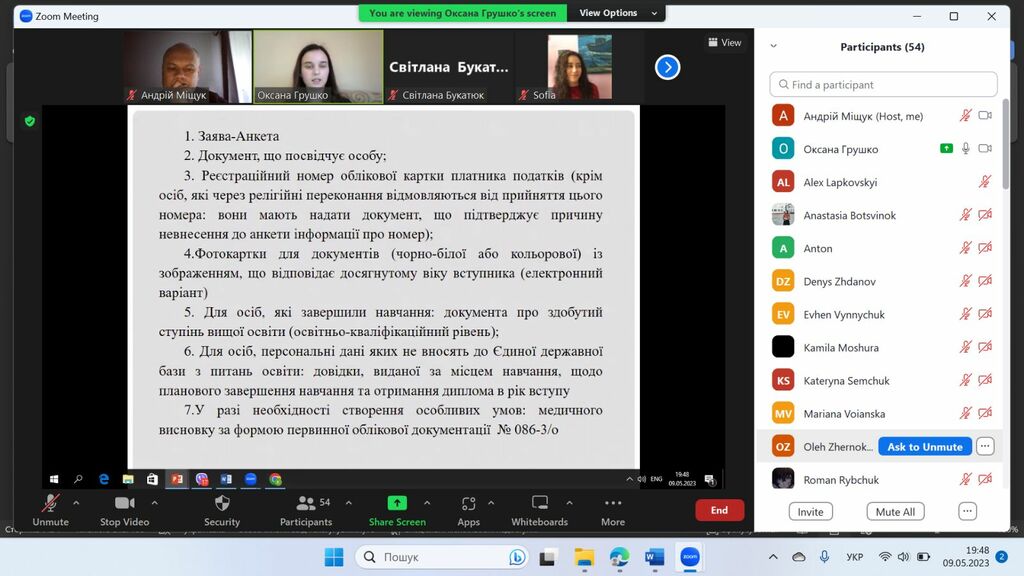Image resolution: width=1024 pixels, height=576 pixels.
Task: Click the Share Screen icon
Action: click(397, 504)
